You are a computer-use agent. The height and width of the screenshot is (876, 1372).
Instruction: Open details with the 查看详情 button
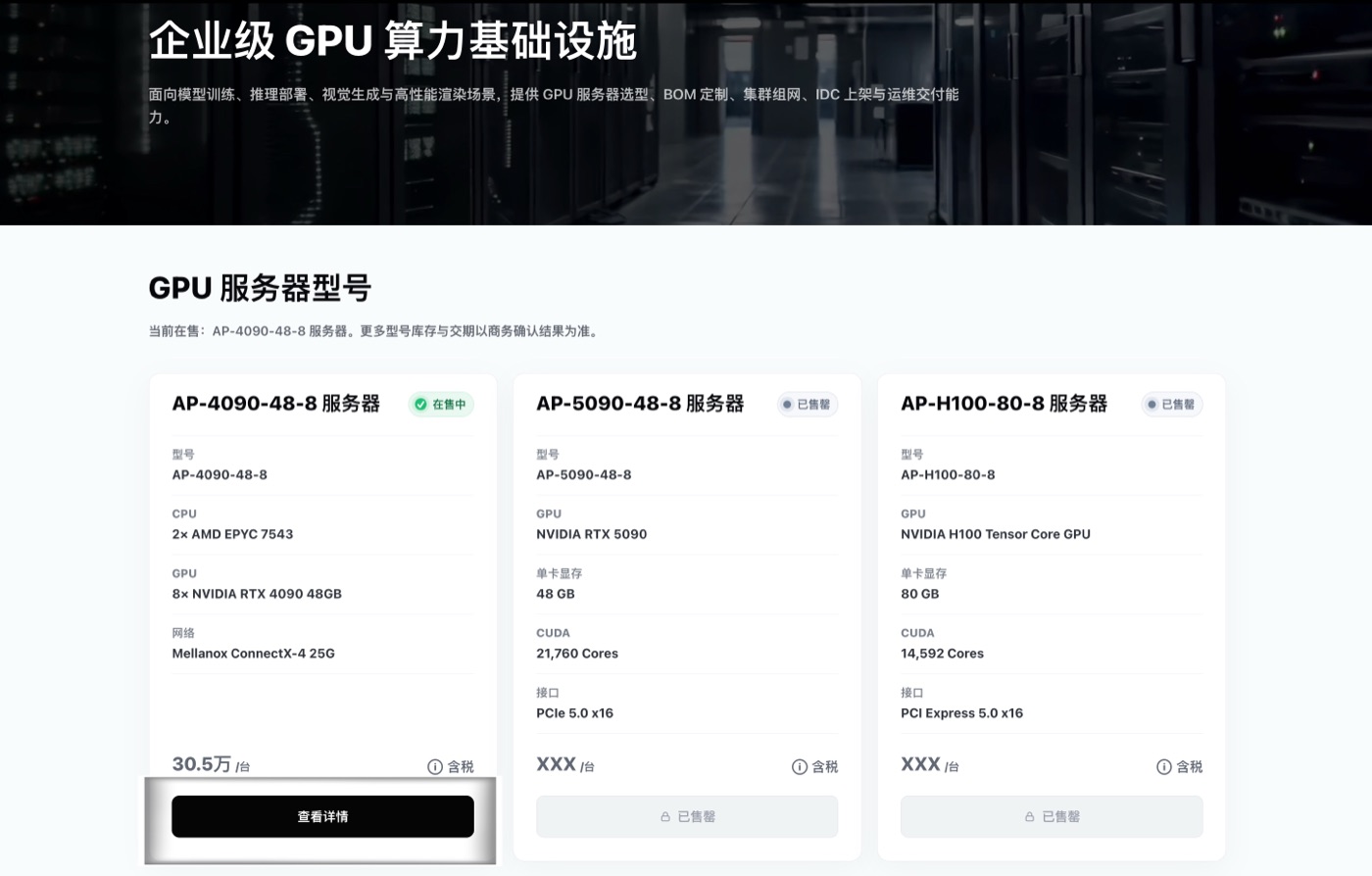[x=322, y=816]
